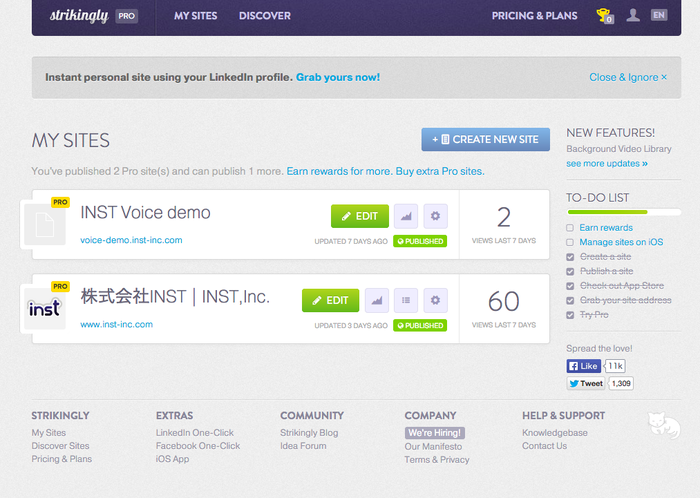Open settings gear for 株式会社INST site
The height and width of the screenshot is (498, 700).
[435, 300]
